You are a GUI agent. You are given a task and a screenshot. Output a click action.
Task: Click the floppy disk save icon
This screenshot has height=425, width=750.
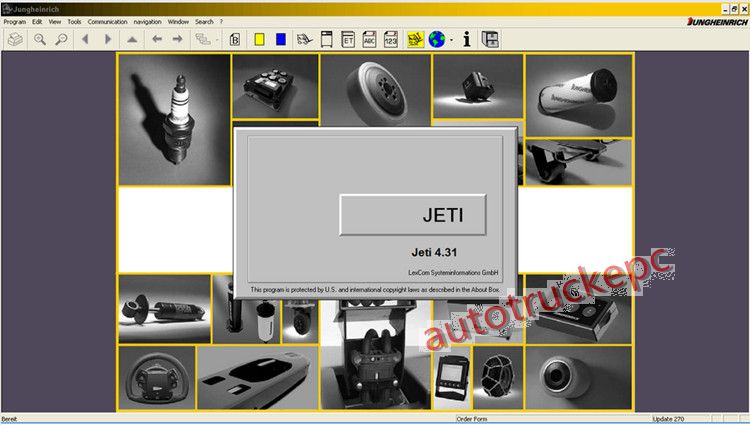490,39
